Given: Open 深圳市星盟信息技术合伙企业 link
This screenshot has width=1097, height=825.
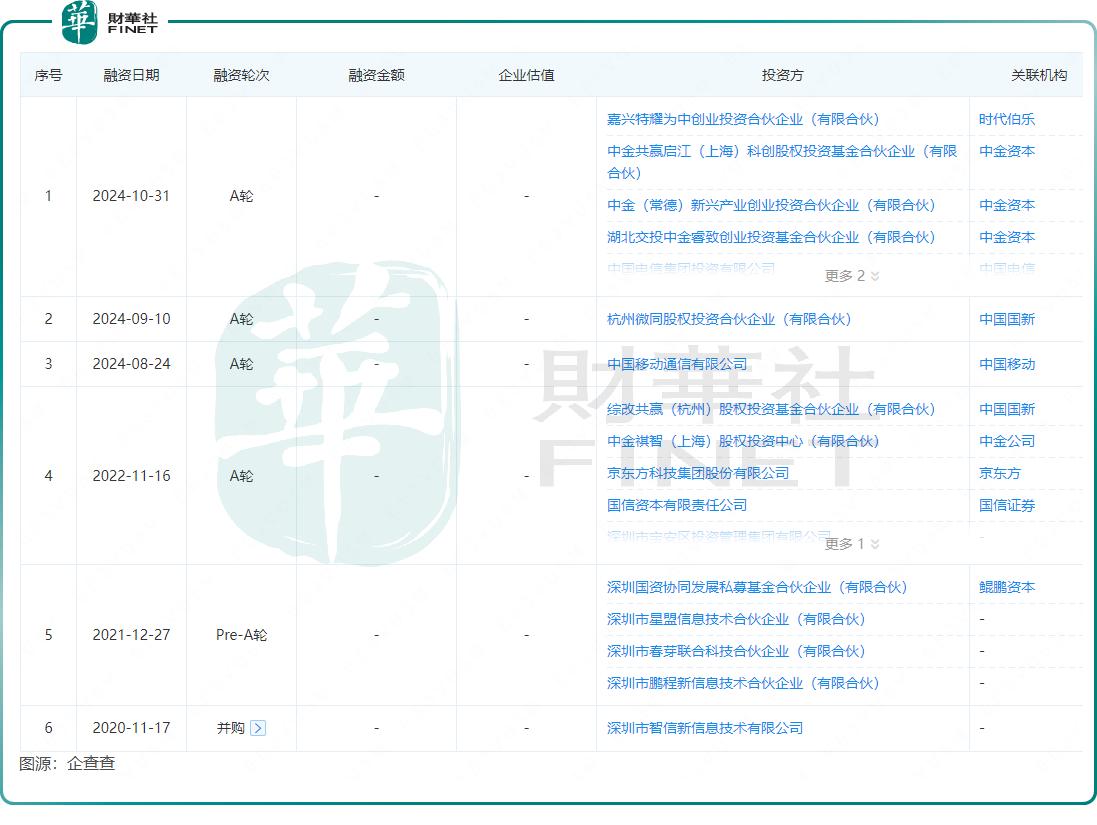Looking at the screenshot, I should tap(736, 619).
